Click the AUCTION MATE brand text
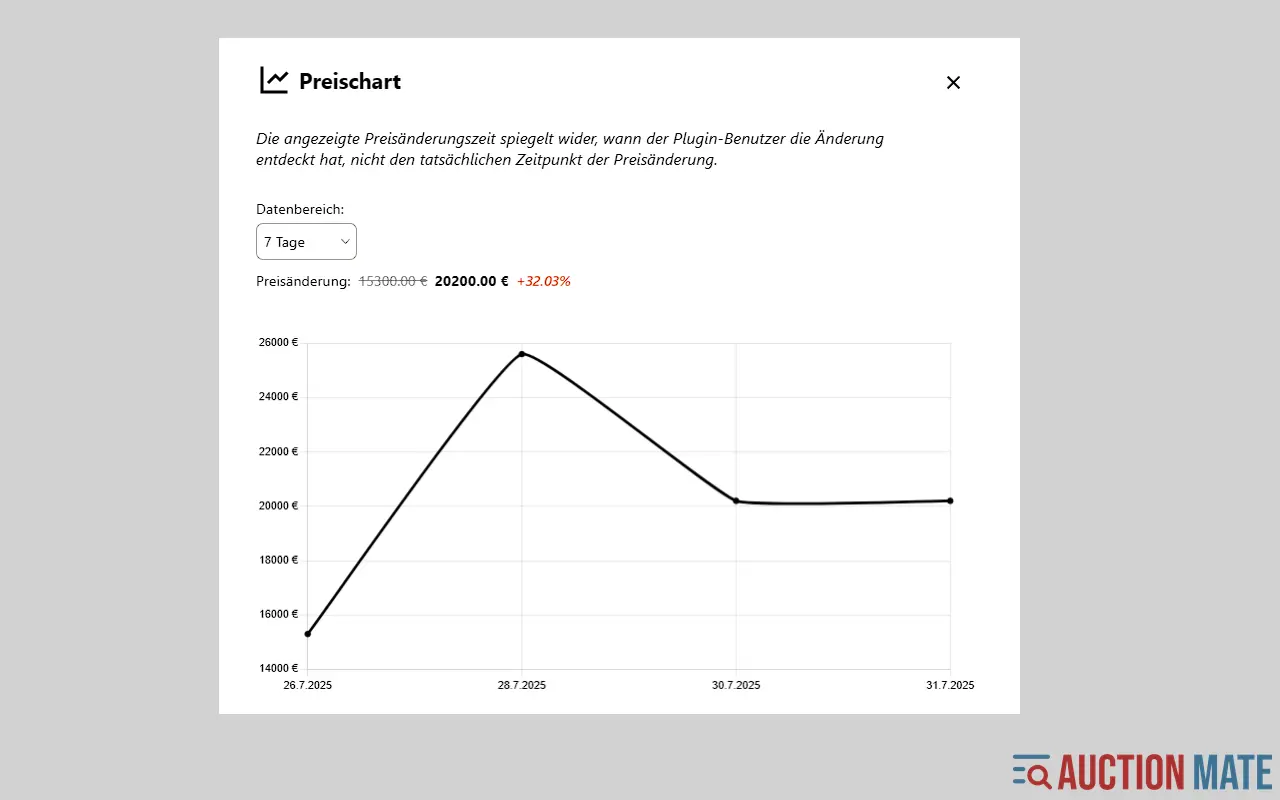Viewport: 1280px width, 800px height. [1164, 772]
